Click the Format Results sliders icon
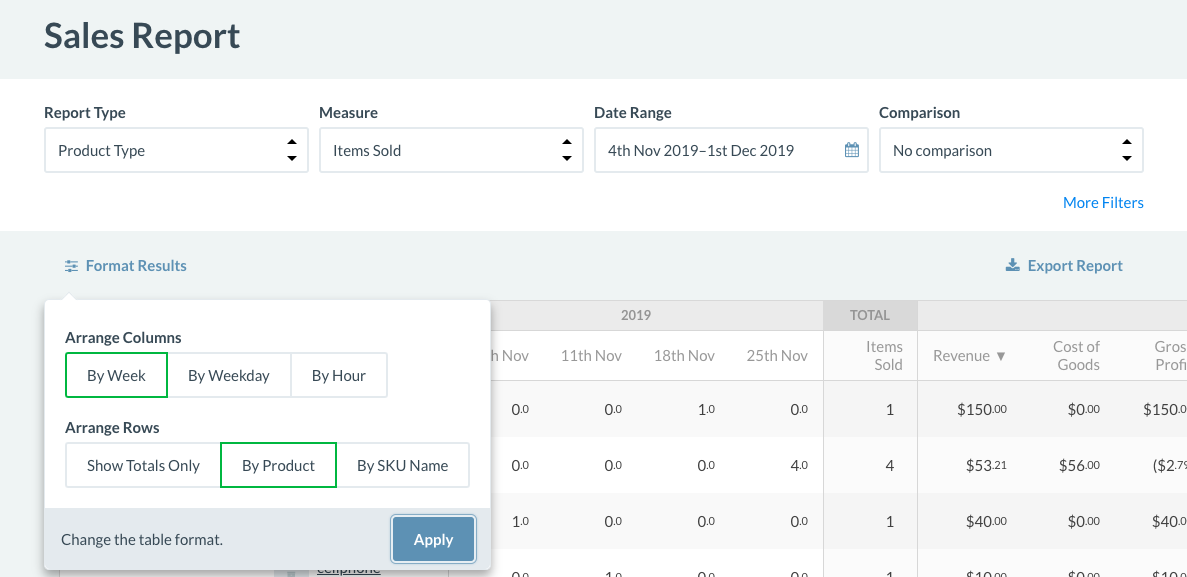 [x=71, y=266]
